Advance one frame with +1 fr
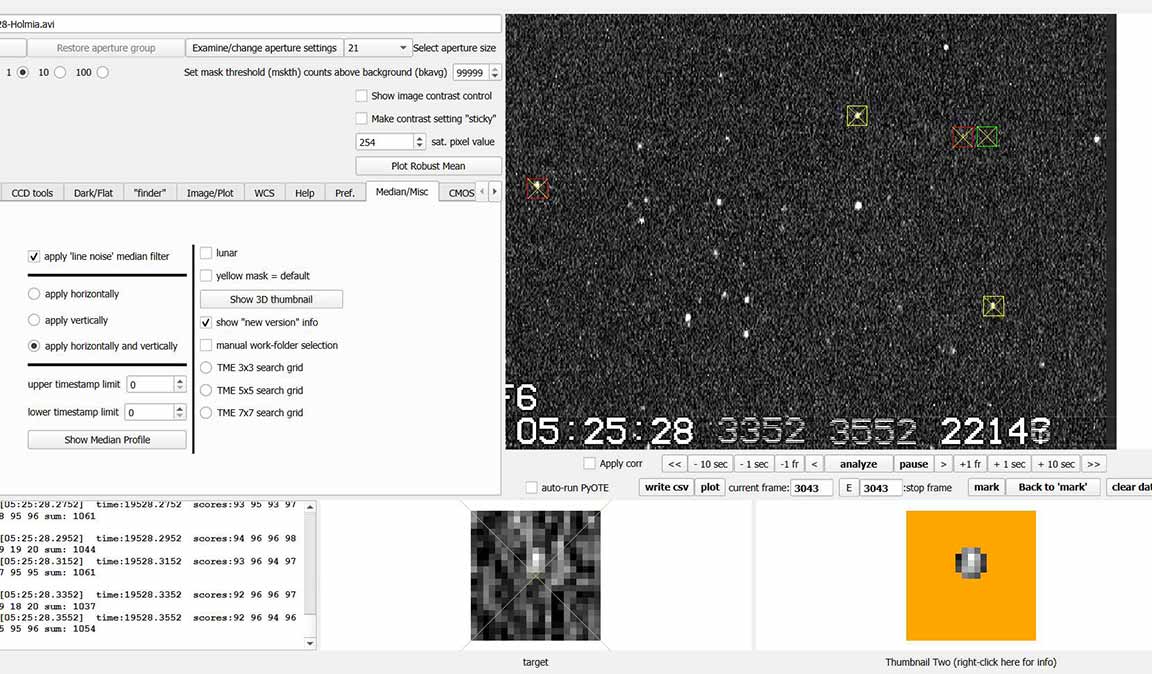 tap(970, 464)
